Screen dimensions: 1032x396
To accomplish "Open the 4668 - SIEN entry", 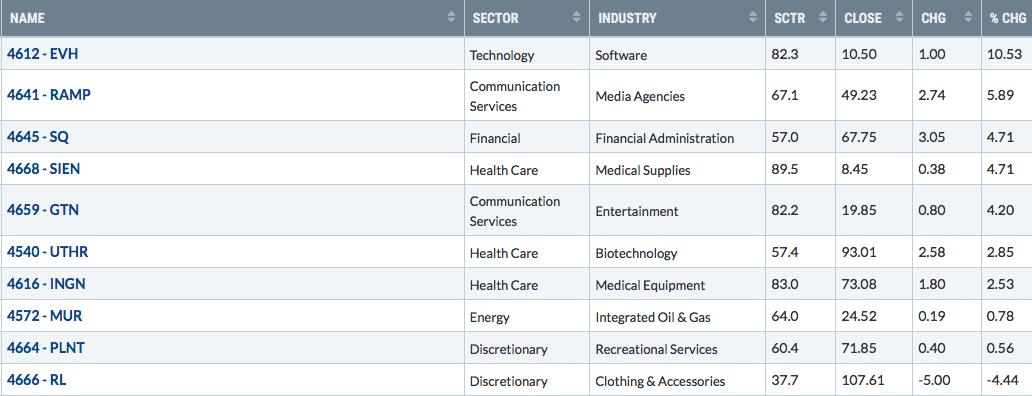I will 43,169.
